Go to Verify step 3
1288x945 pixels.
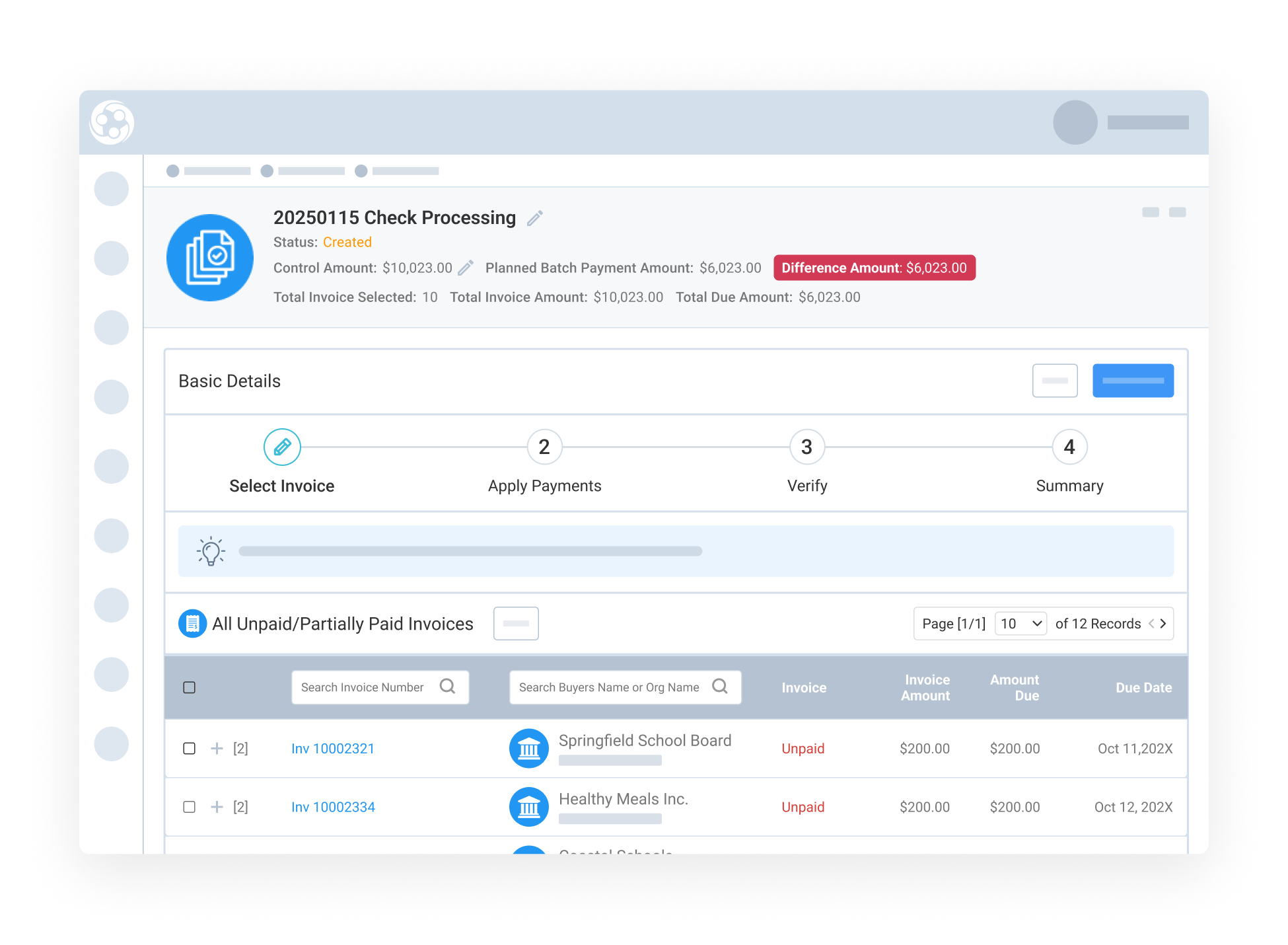[x=806, y=447]
